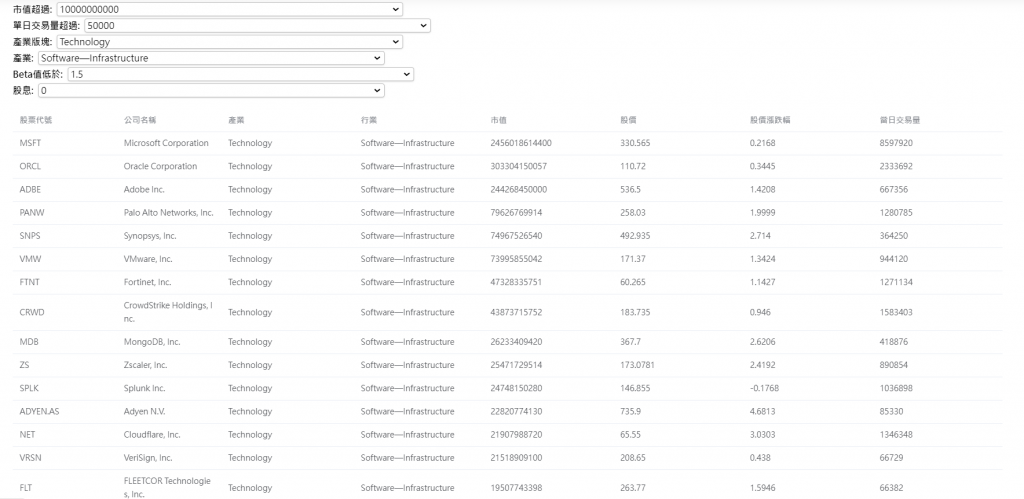Select the SNPS ticker cell

pos(30,236)
